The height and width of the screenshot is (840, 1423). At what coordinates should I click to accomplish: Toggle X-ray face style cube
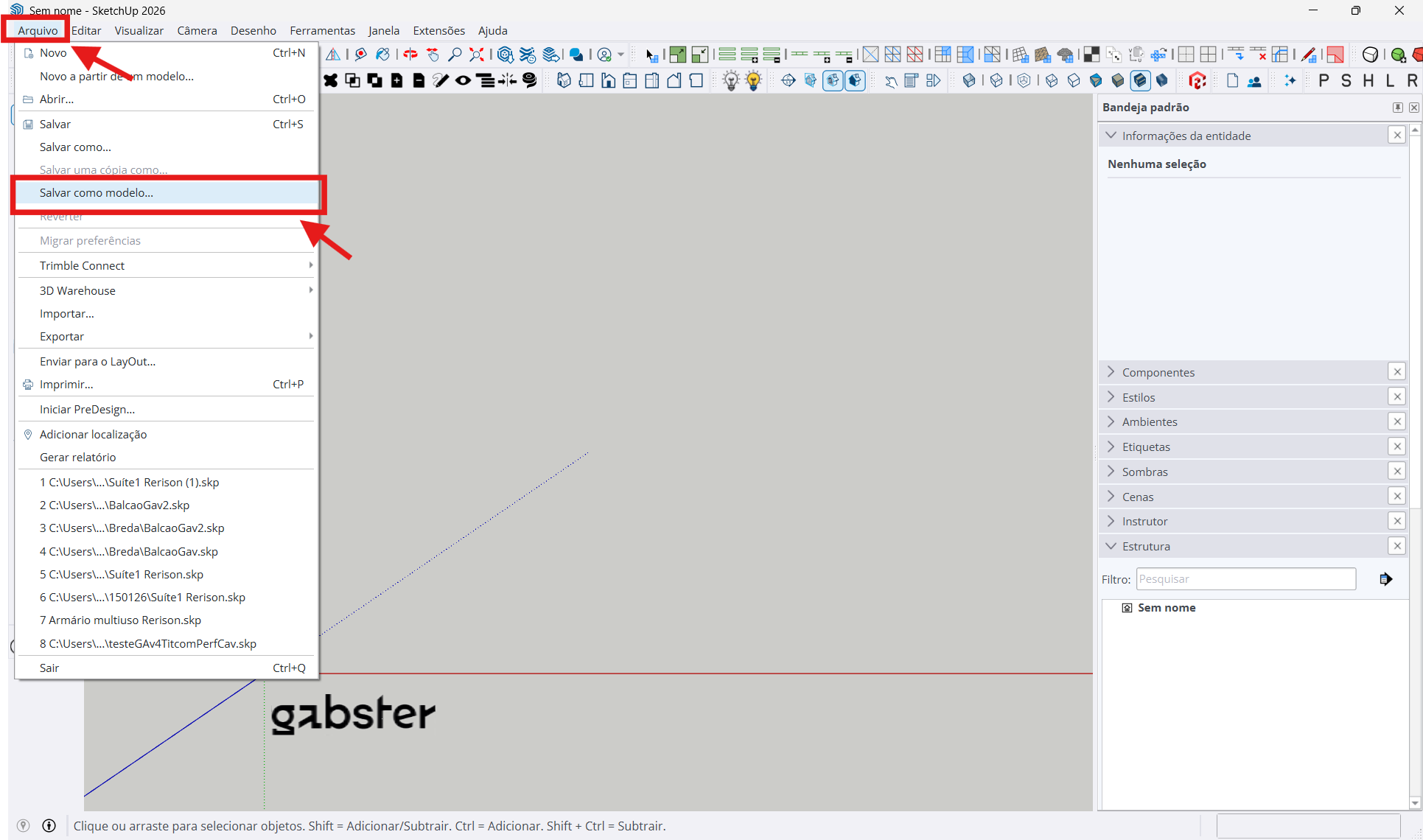tap(969, 80)
